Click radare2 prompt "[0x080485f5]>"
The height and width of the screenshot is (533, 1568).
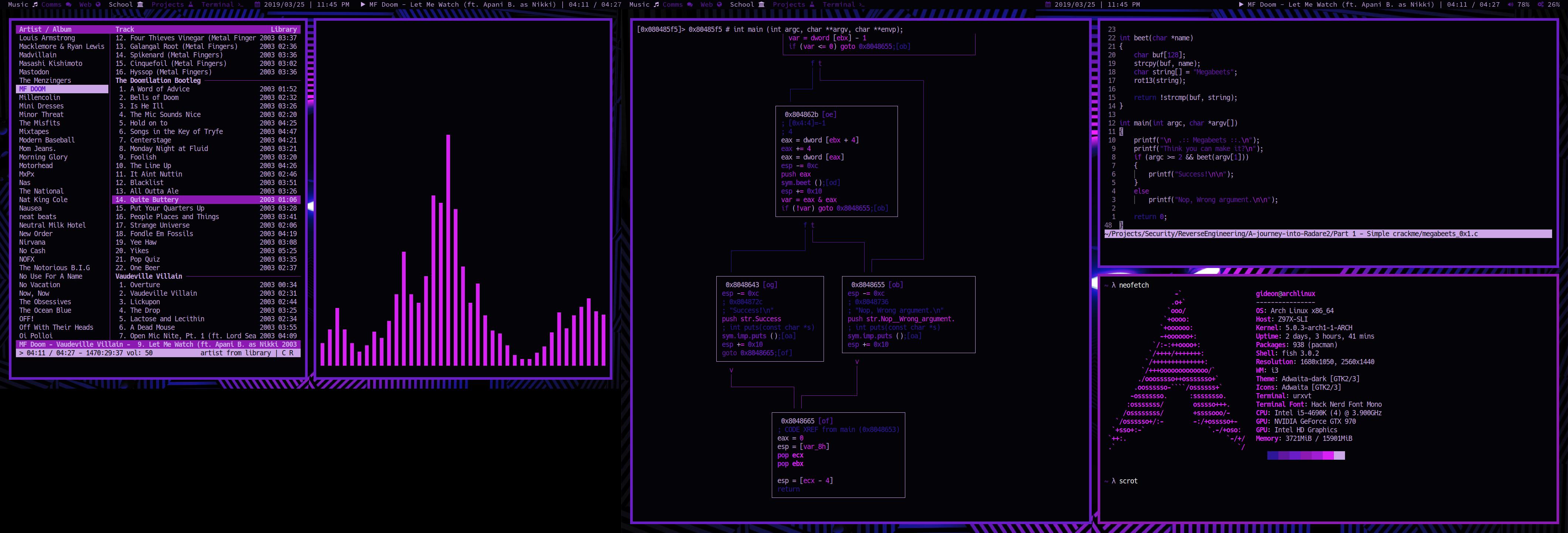[660, 29]
